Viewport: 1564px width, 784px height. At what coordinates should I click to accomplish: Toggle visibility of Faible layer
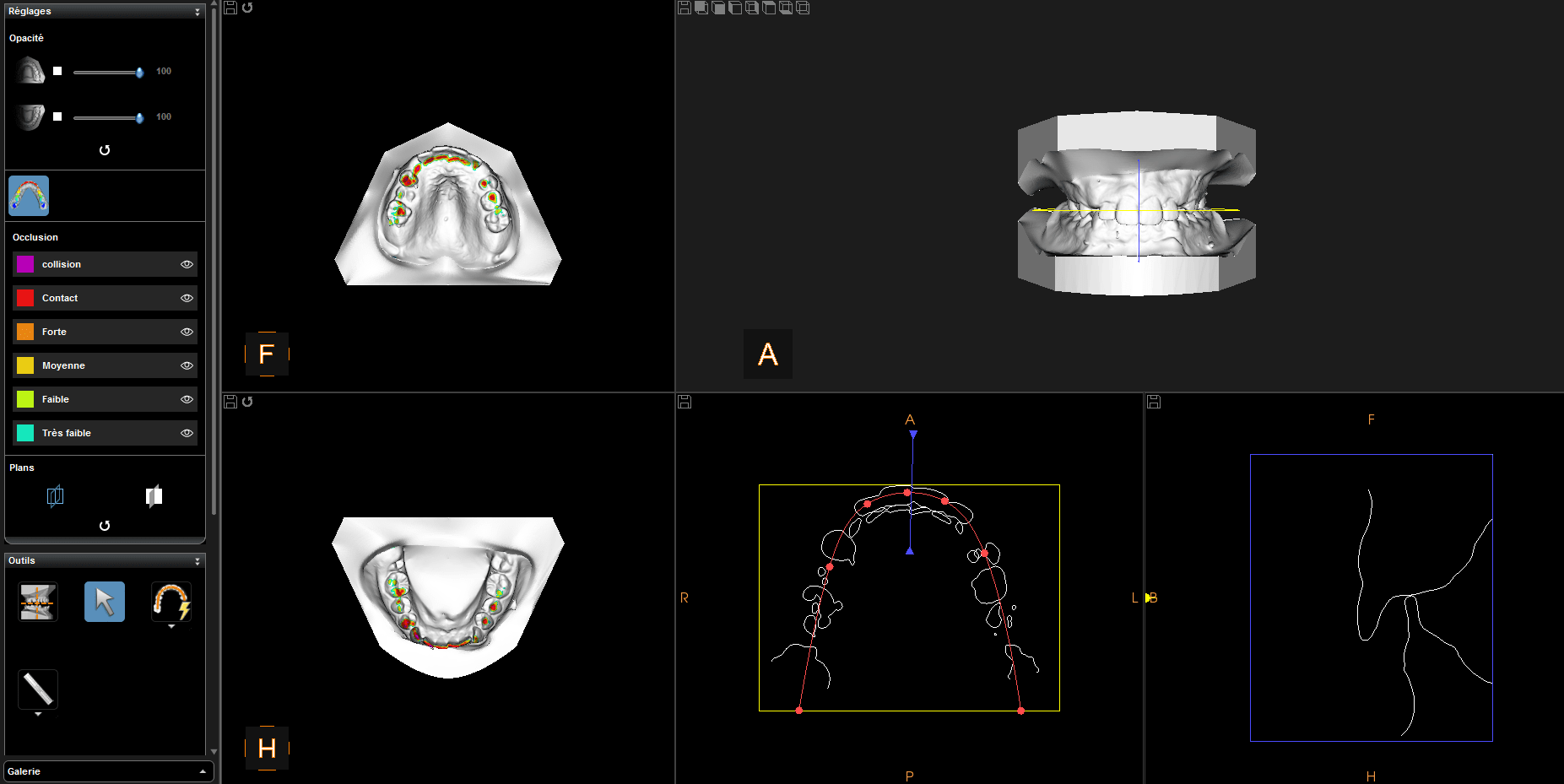(187, 399)
